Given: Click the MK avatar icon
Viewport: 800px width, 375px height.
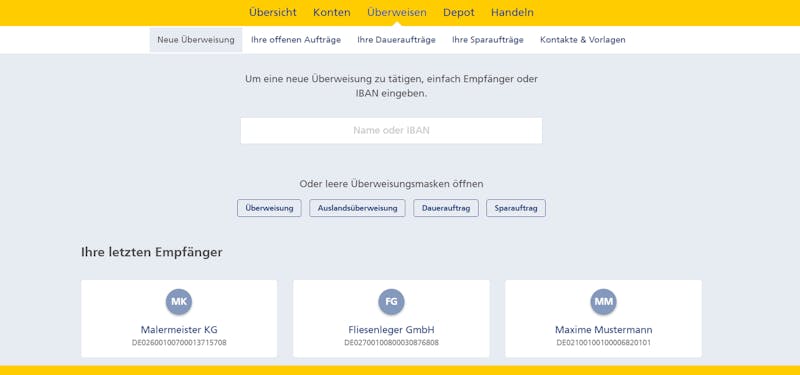Looking at the screenshot, I should pyautogui.click(x=179, y=302).
